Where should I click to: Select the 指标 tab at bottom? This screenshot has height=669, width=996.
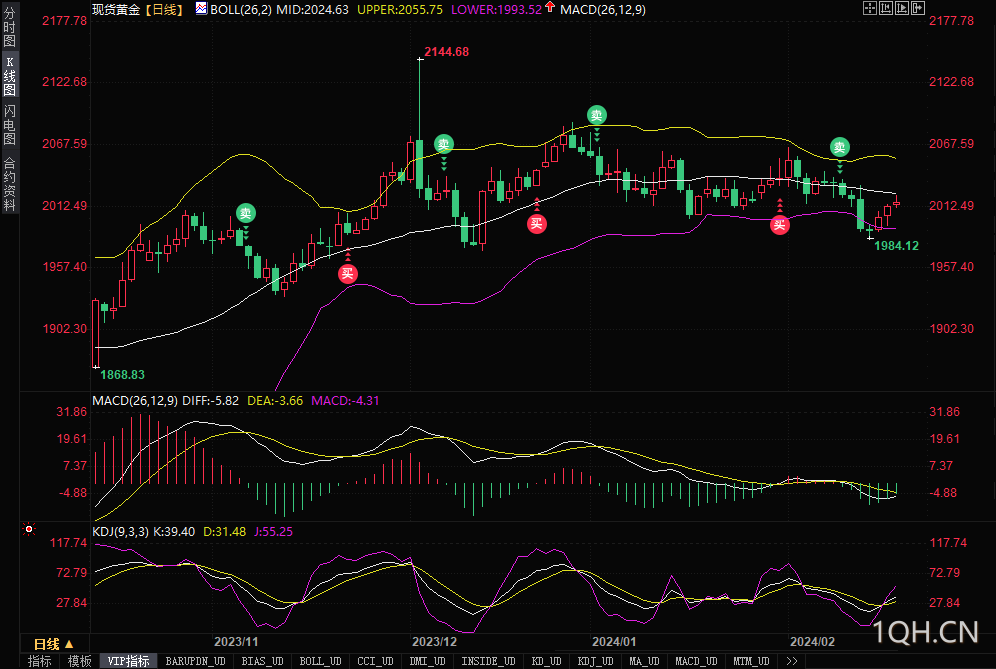[x=39, y=661]
